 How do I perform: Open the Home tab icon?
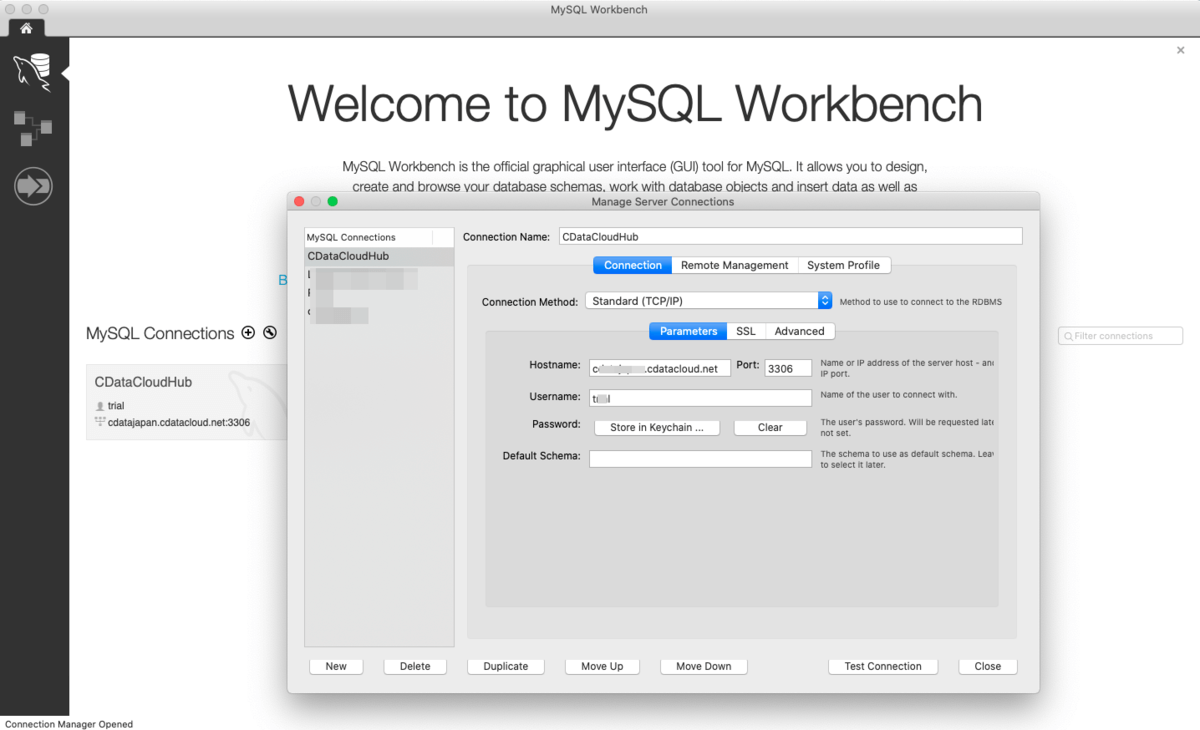[26, 28]
